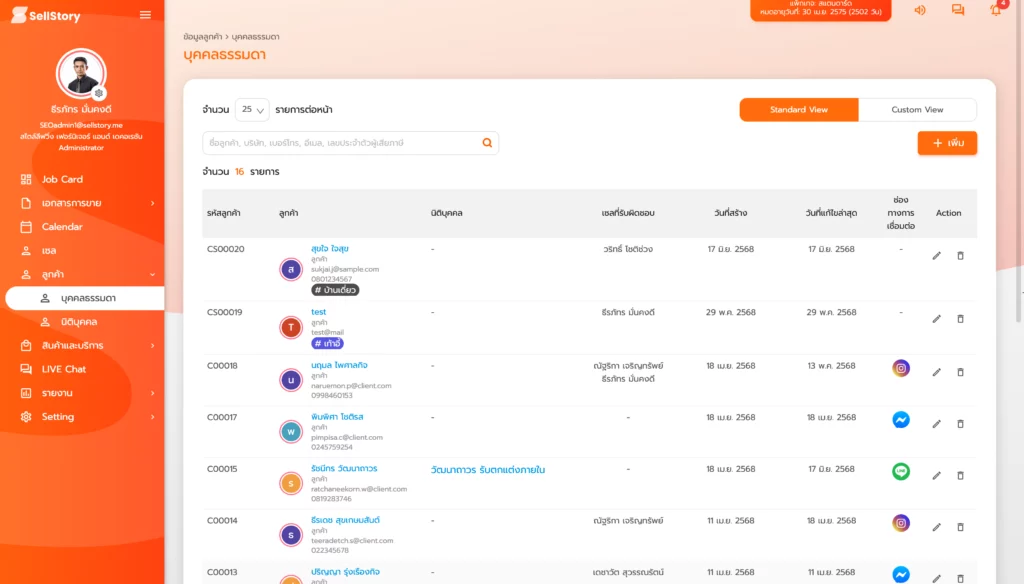This screenshot has width=1024, height=584.
Task: Open customer link นฤมล ไพศาลกิจ
Action: [x=339, y=365]
